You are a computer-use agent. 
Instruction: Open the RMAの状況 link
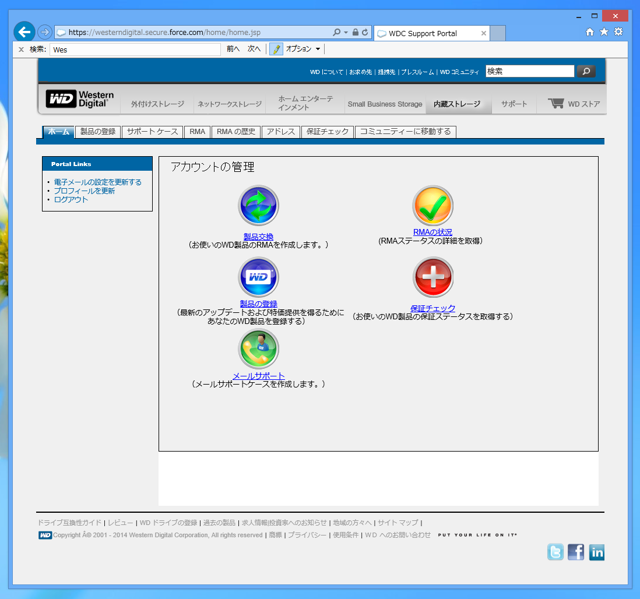coord(433,232)
